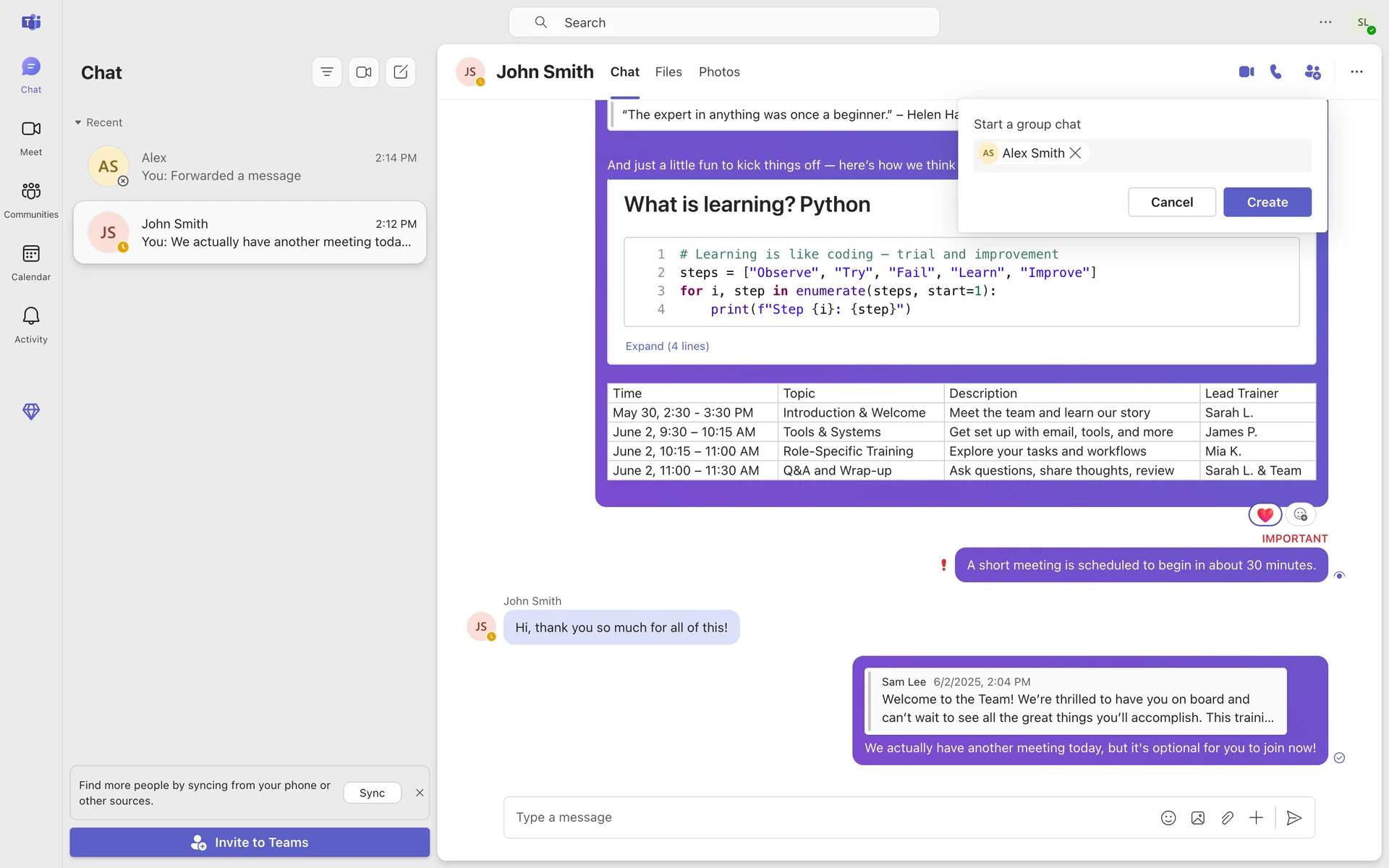Switch to the Photos tab

pyautogui.click(x=719, y=72)
